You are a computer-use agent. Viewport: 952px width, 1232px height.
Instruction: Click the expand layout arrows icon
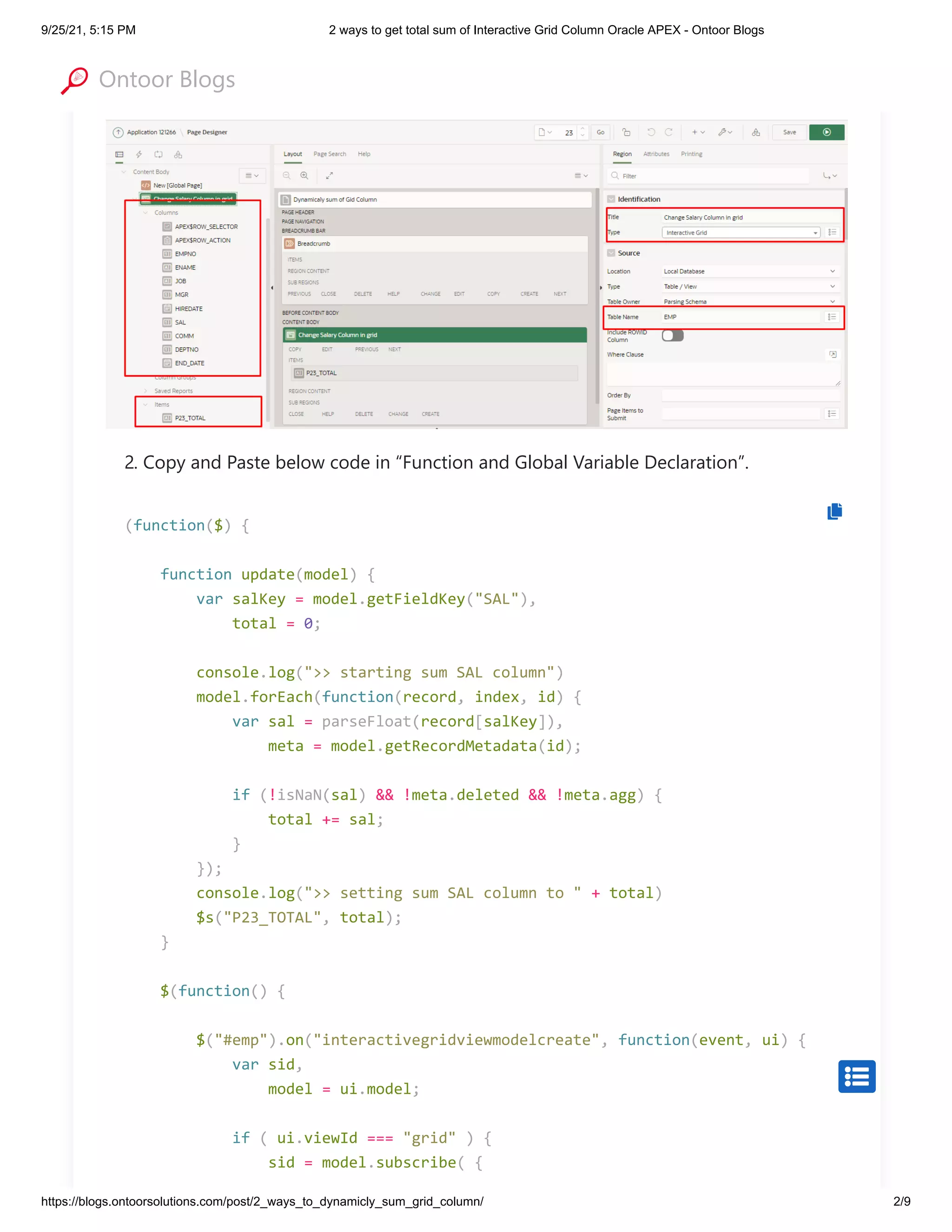(x=330, y=175)
